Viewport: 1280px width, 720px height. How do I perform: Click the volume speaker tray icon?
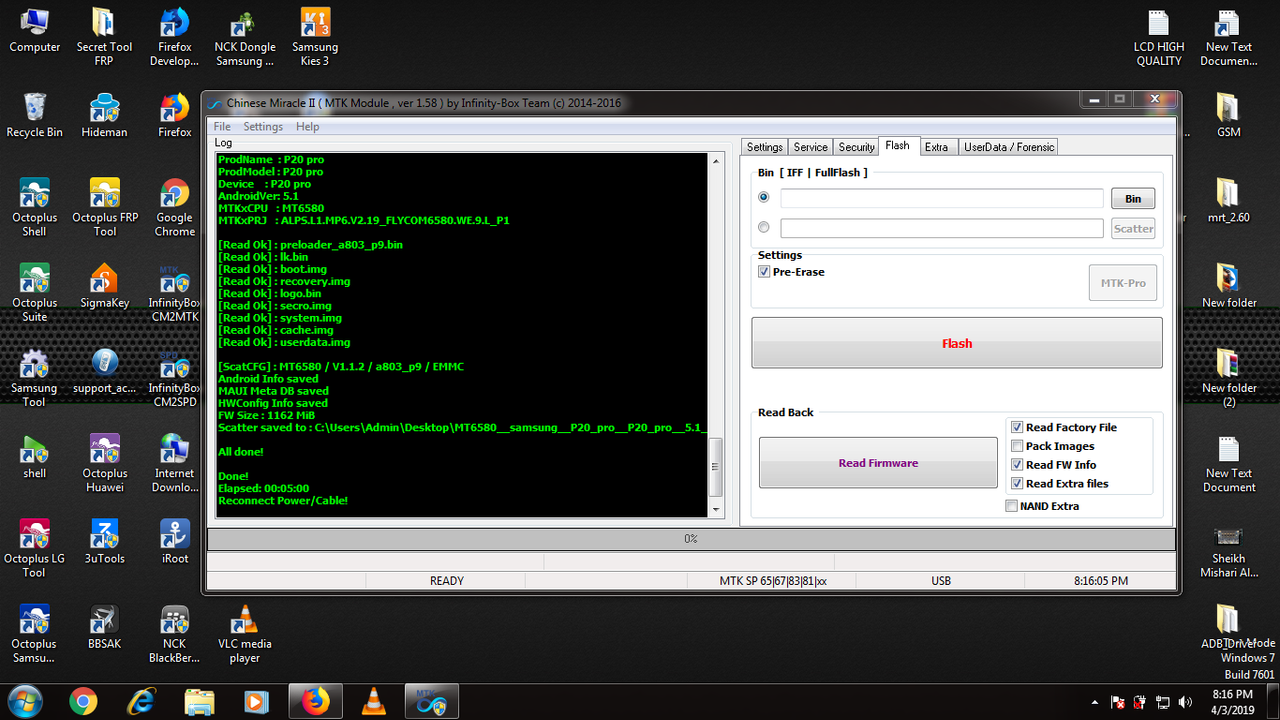[x=1186, y=702]
